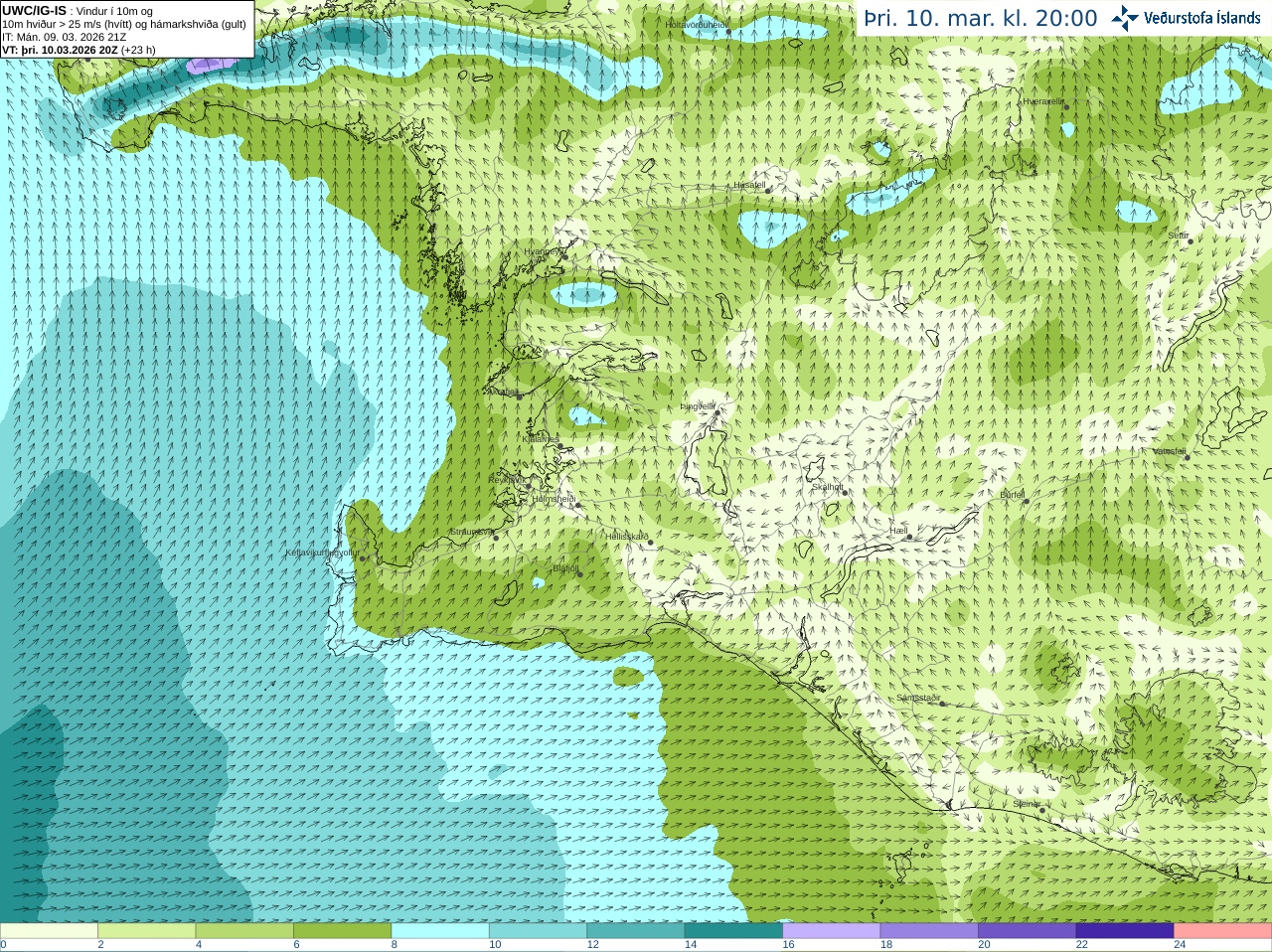This screenshot has height=952, width=1272.
Task: Select the above 24 m/s pink legend swatch
Action: 1223,931
